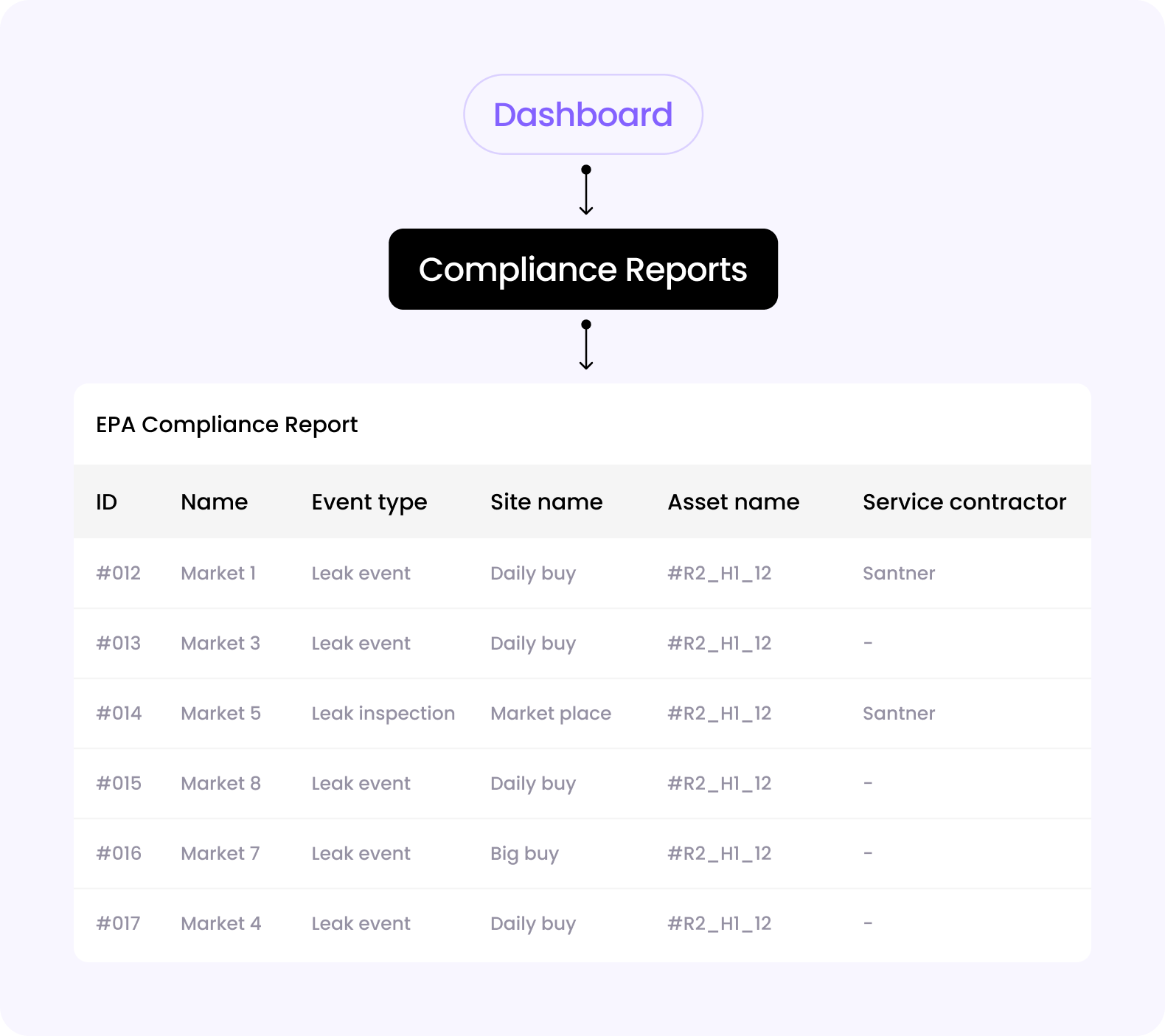Click the Dashboard pill button
The height and width of the screenshot is (1036, 1165).
pos(582,114)
